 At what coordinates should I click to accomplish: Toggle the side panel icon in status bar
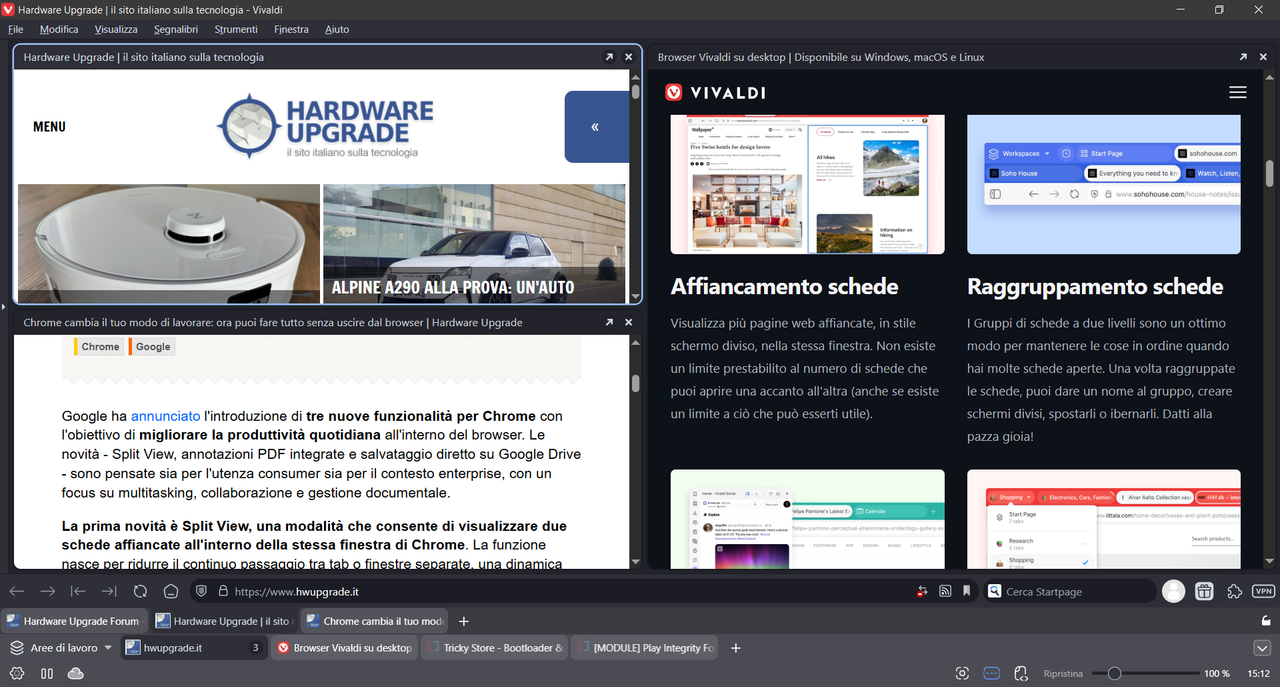46,673
